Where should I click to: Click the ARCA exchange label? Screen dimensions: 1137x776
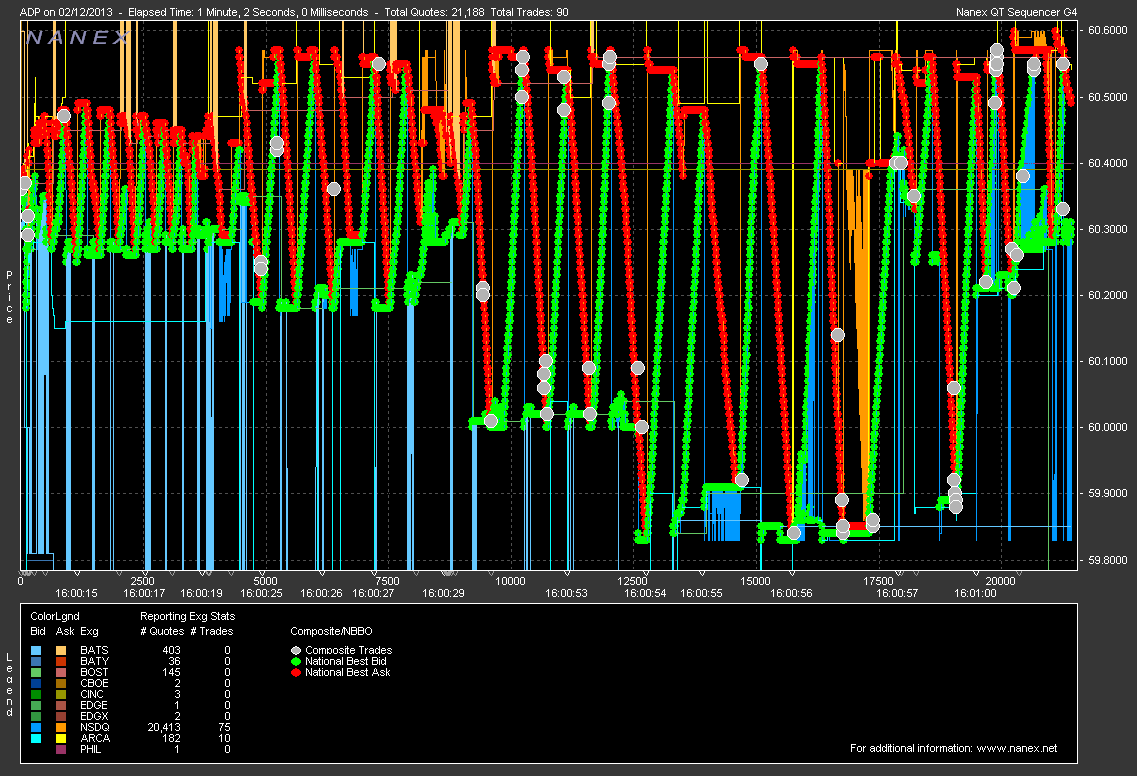click(95, 738)
